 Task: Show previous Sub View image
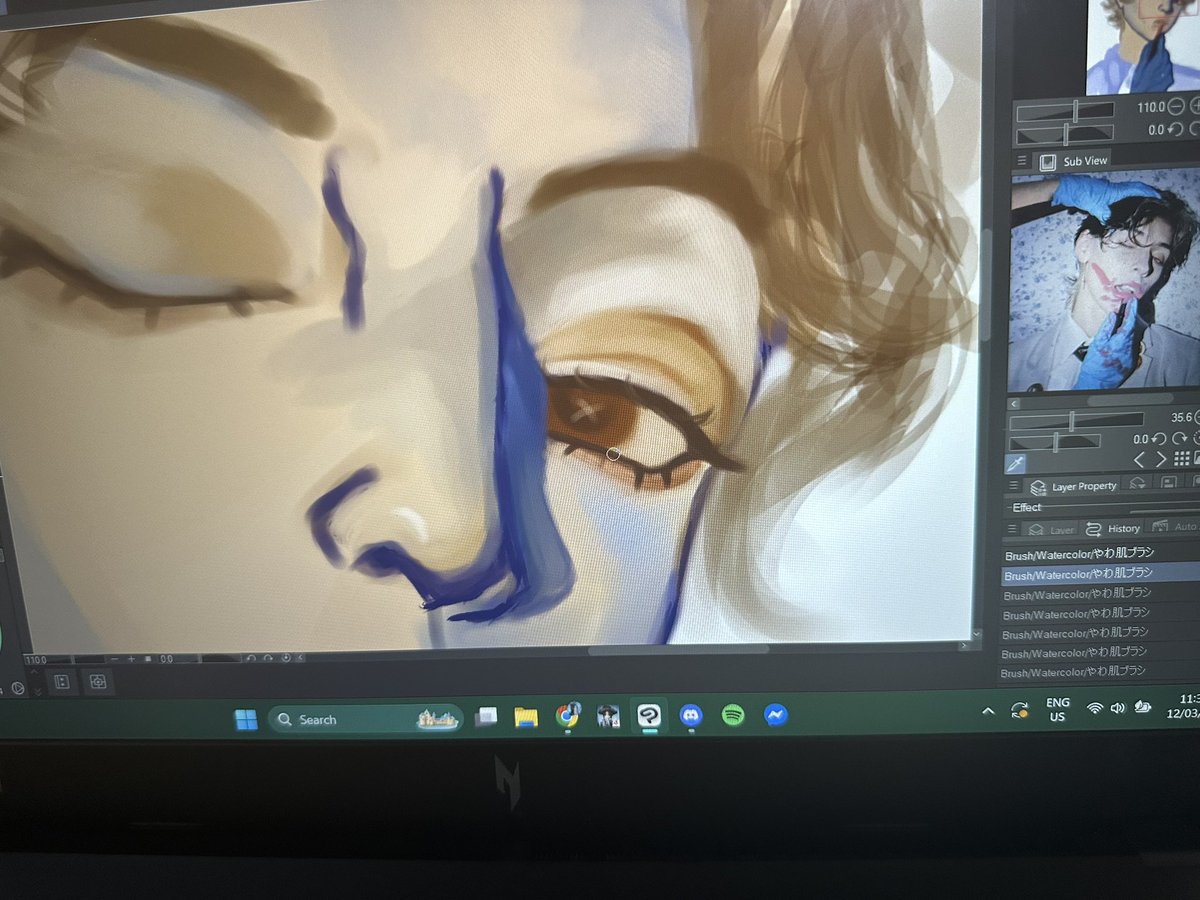click(1139, 459)
